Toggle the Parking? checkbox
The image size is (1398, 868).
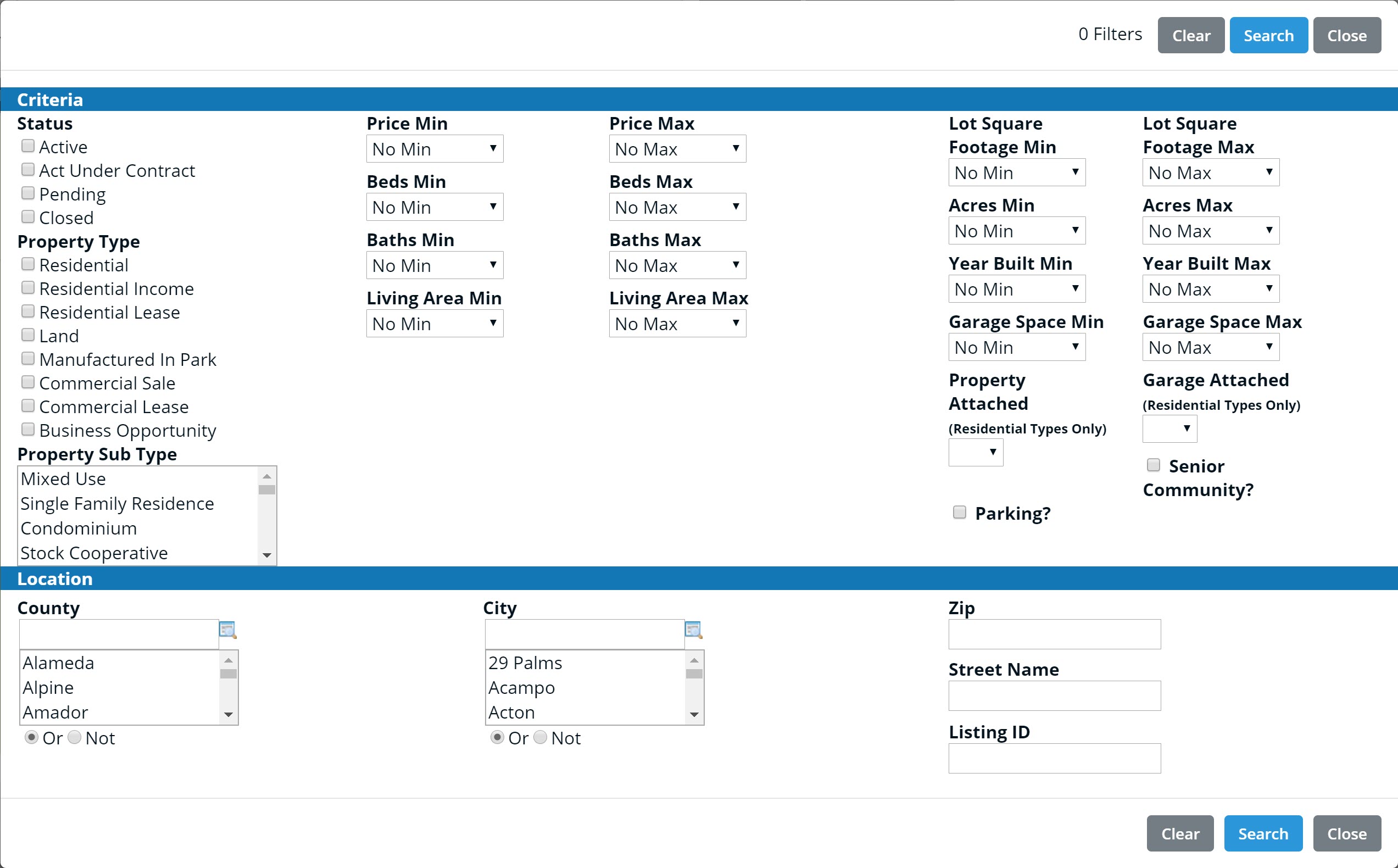(960, 512)
